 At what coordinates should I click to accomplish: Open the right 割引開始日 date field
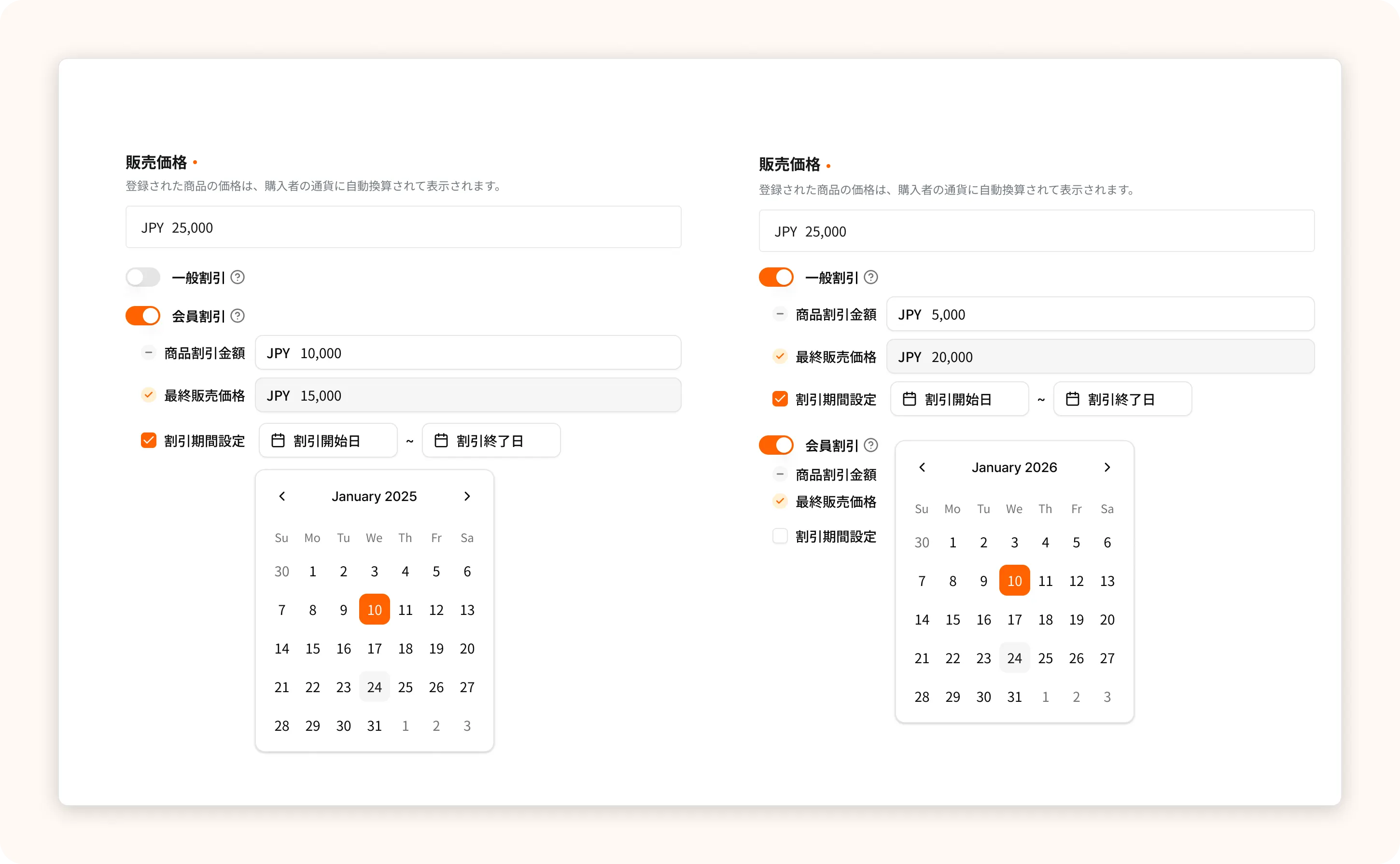pos(959,399)
